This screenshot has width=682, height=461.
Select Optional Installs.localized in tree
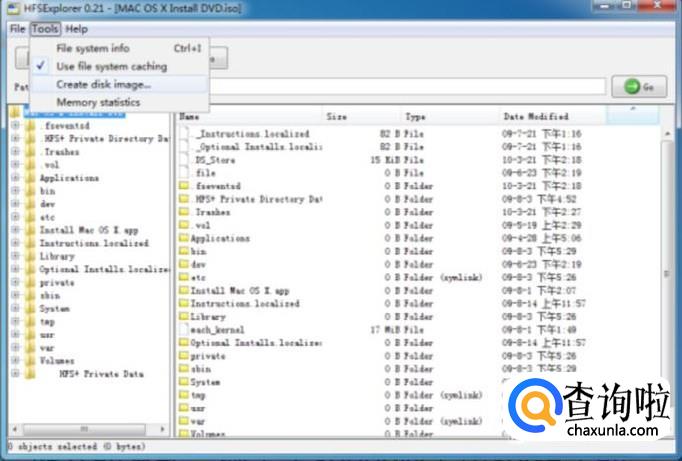point(104,269)
